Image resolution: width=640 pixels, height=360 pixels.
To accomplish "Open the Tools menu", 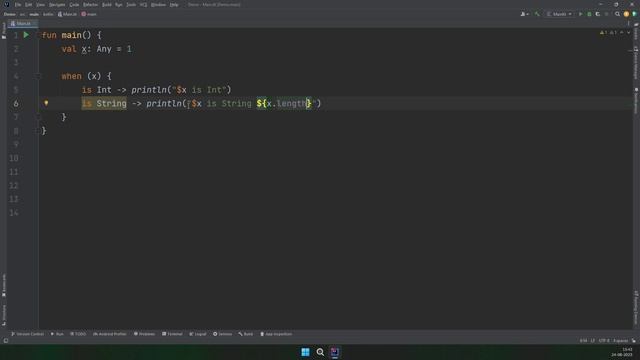I will pos(131,4).
